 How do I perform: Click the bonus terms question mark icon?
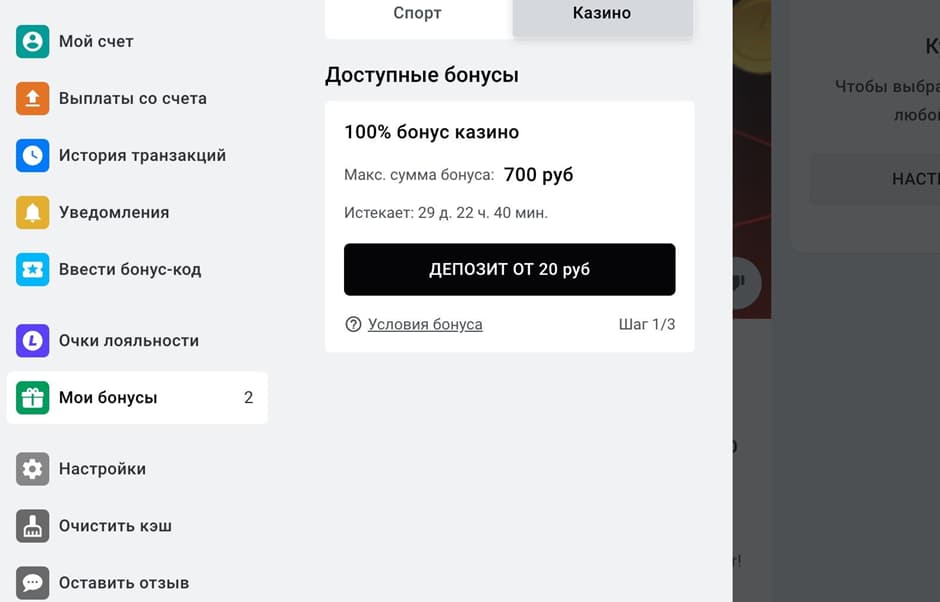click(x=354, y=324)
